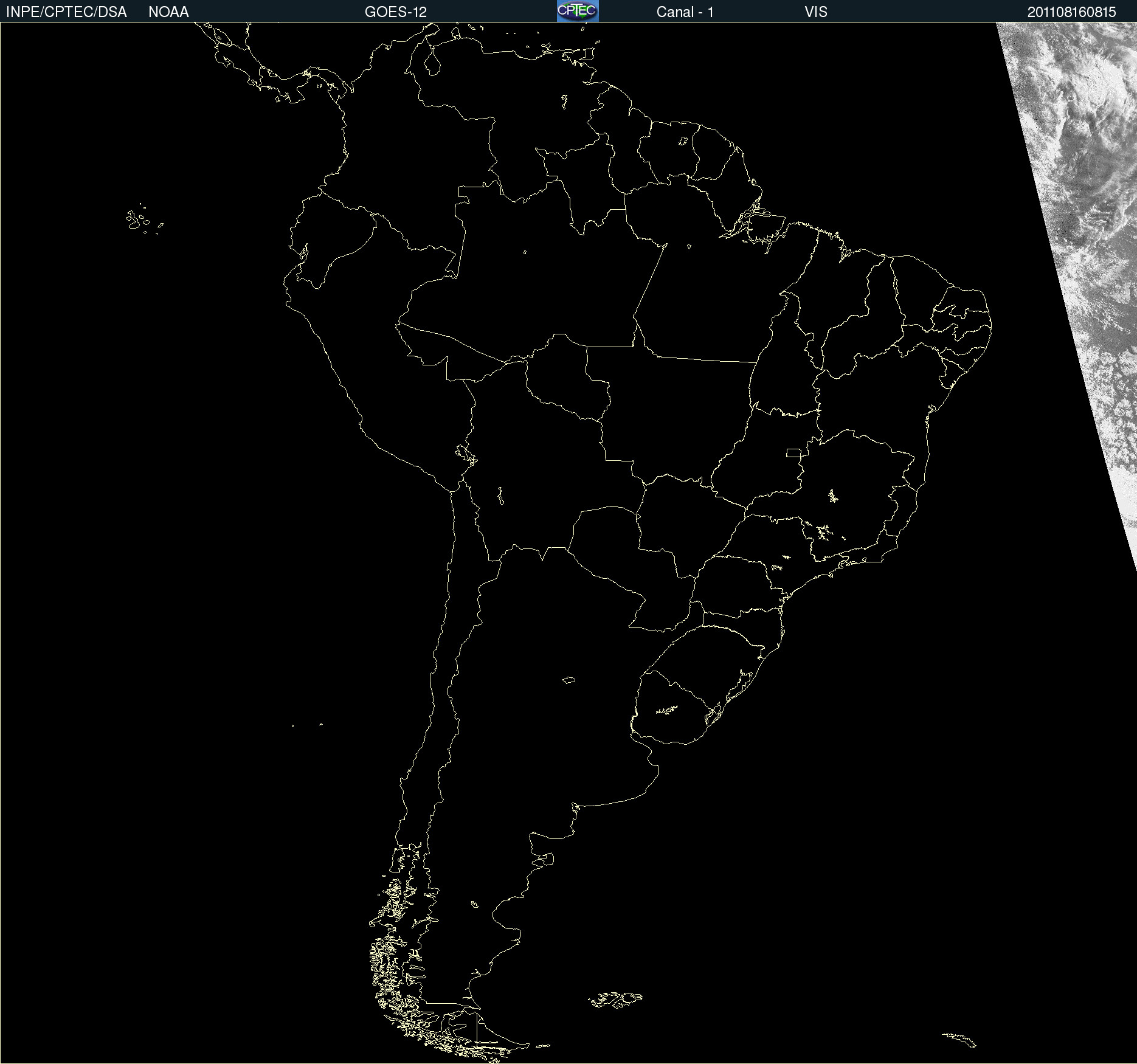
Task: Click the 201108160815 timestamp
Action: coord(1072,12)
